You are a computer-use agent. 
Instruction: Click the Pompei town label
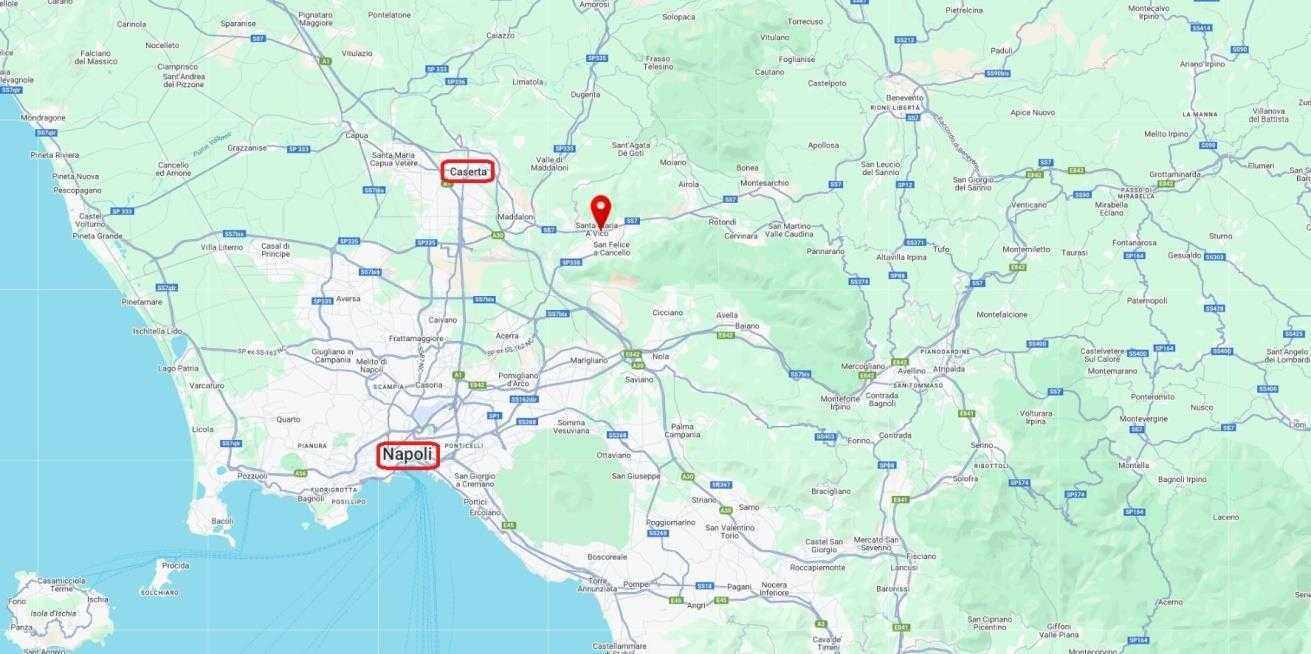[636, 584]
